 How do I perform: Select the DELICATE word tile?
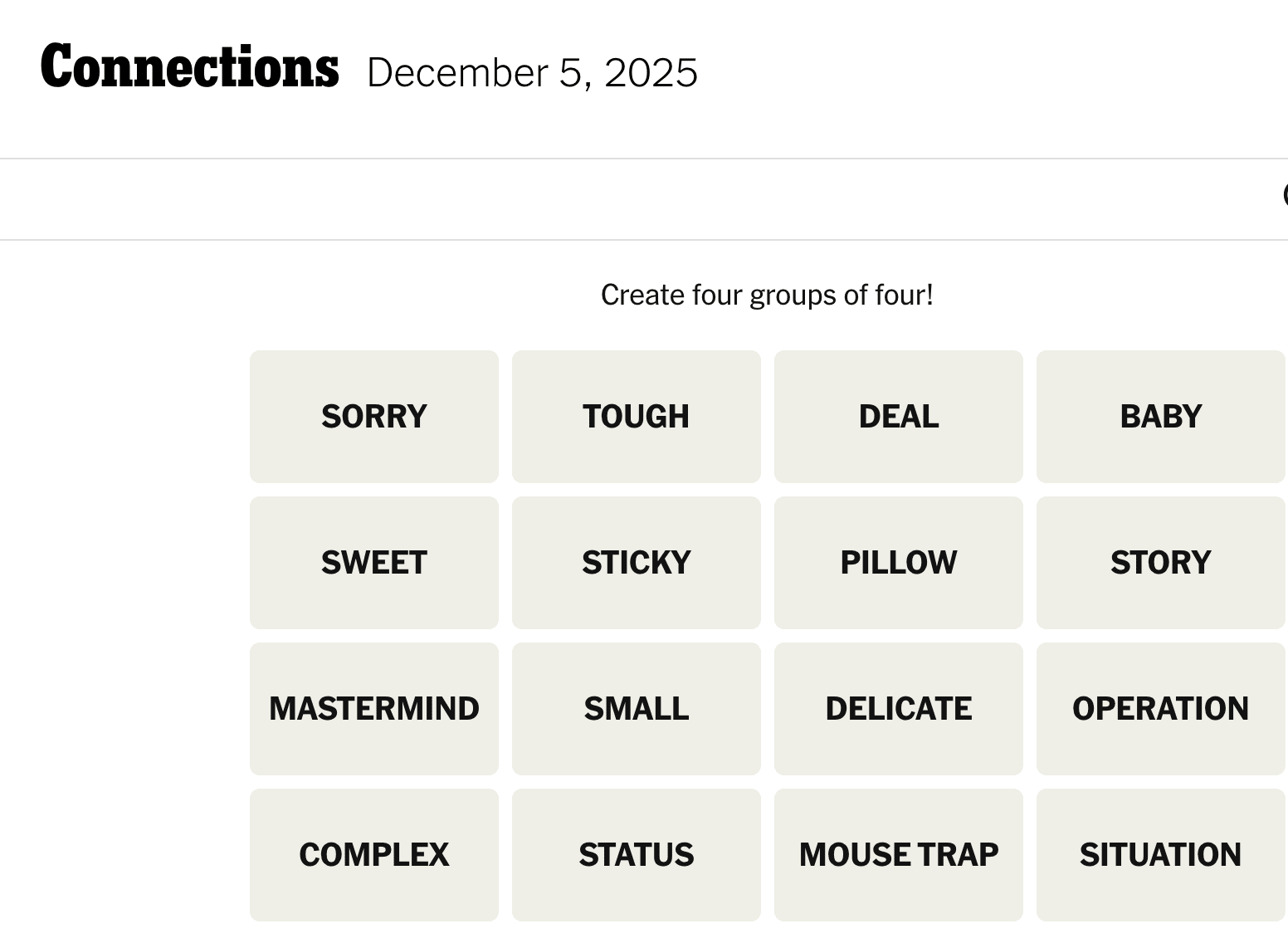898,708
